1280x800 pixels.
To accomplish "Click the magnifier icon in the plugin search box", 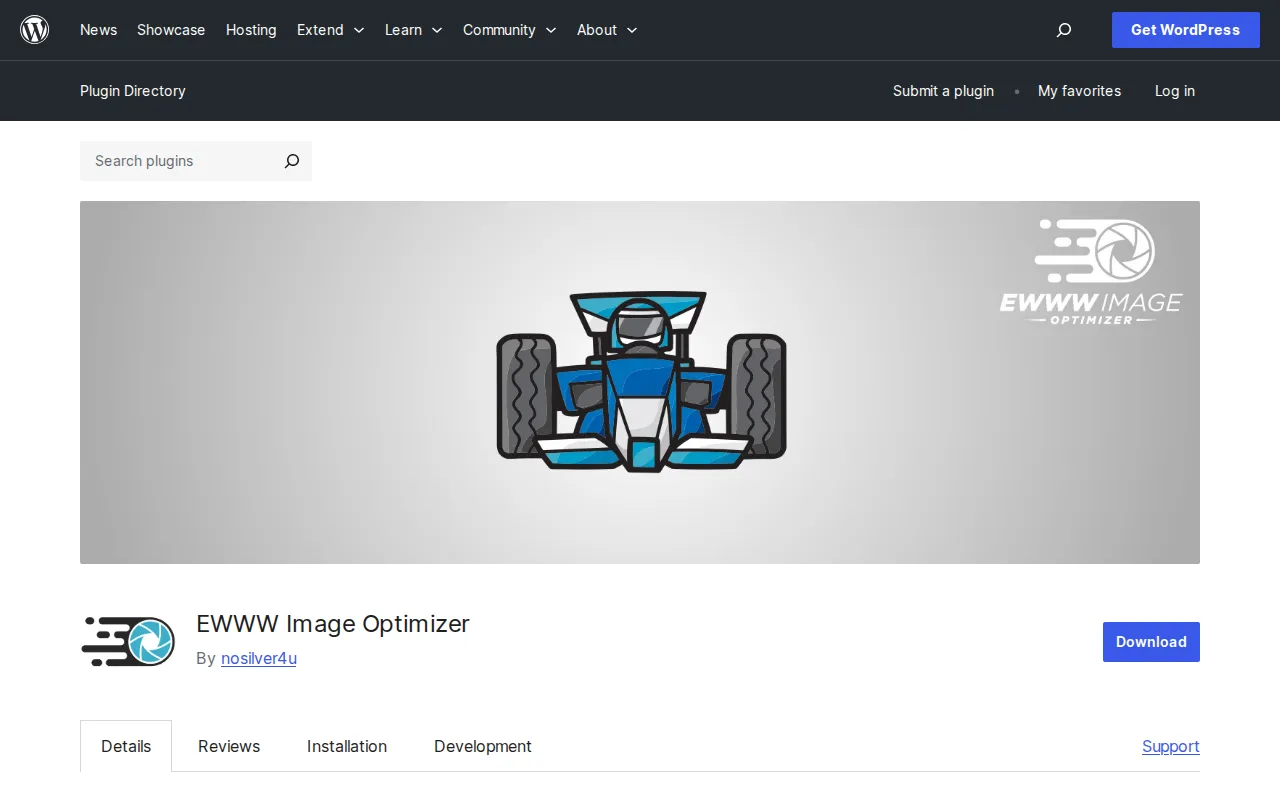I will pos(291,161).
